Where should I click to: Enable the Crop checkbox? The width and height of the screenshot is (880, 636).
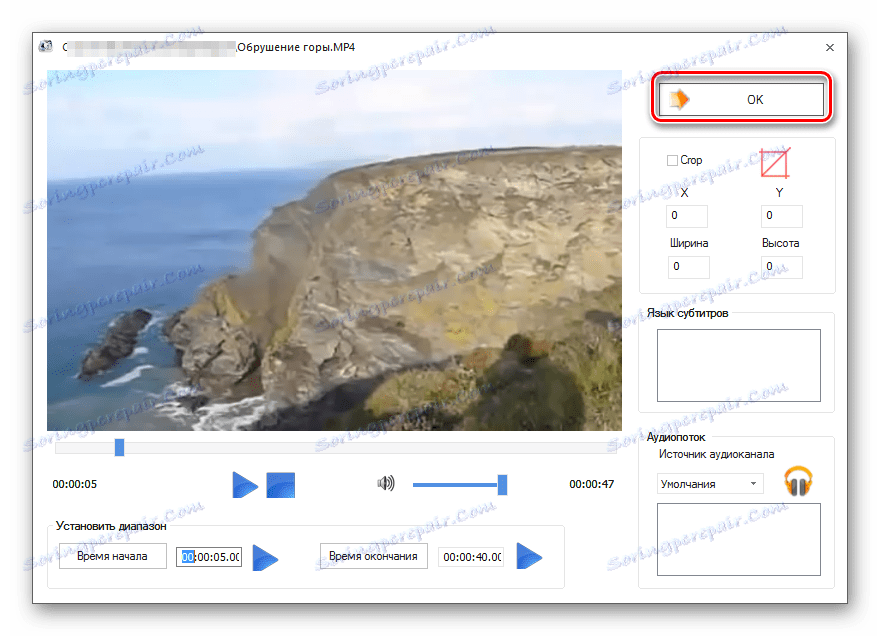(x=672, y=161)
